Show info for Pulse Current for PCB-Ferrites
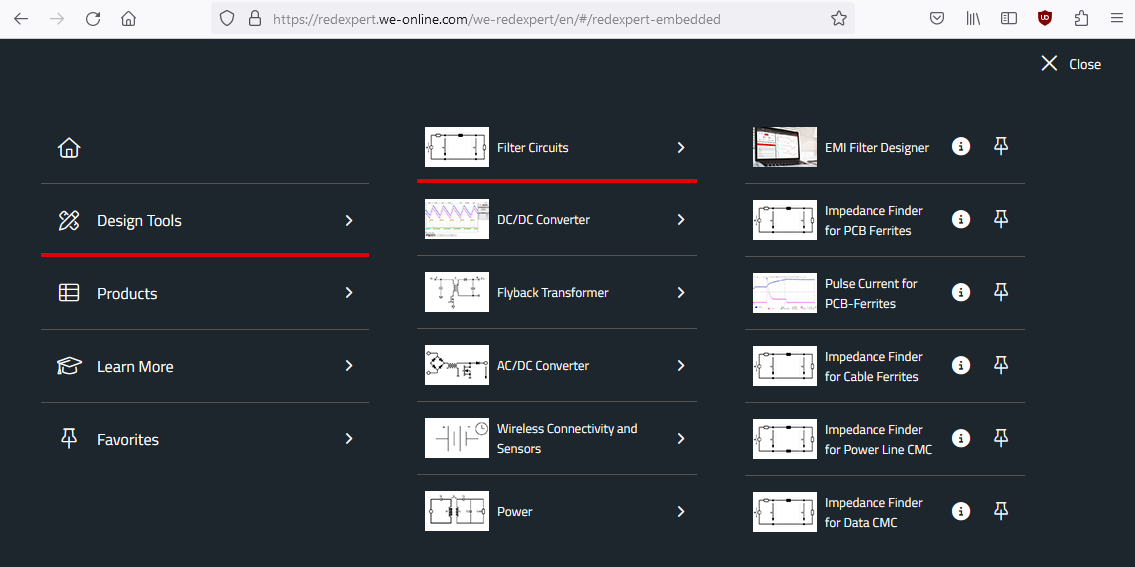Image resolution: width=1135 pixels, height=567 pixels. coord(961,293)
